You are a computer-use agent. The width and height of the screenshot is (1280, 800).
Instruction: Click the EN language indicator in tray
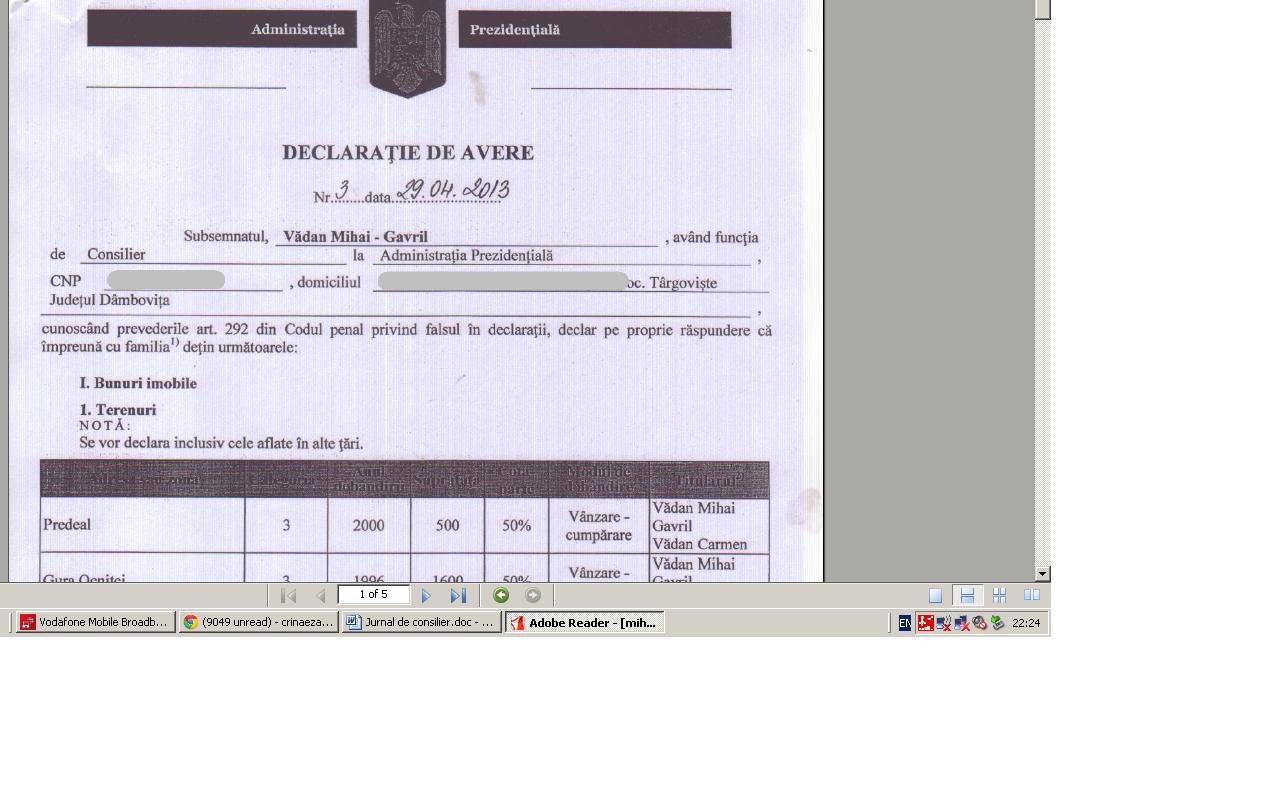click(905, 623)
